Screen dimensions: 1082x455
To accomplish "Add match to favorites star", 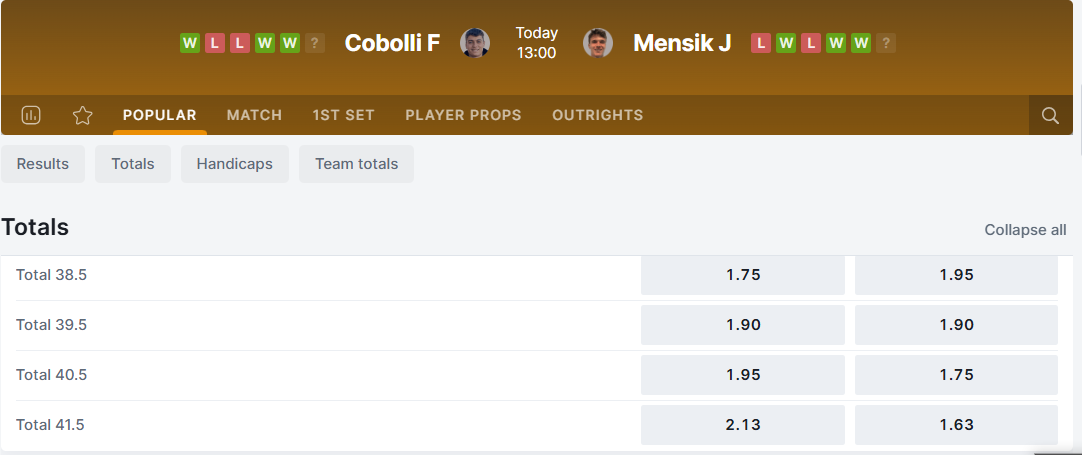I will pos(83,115).
